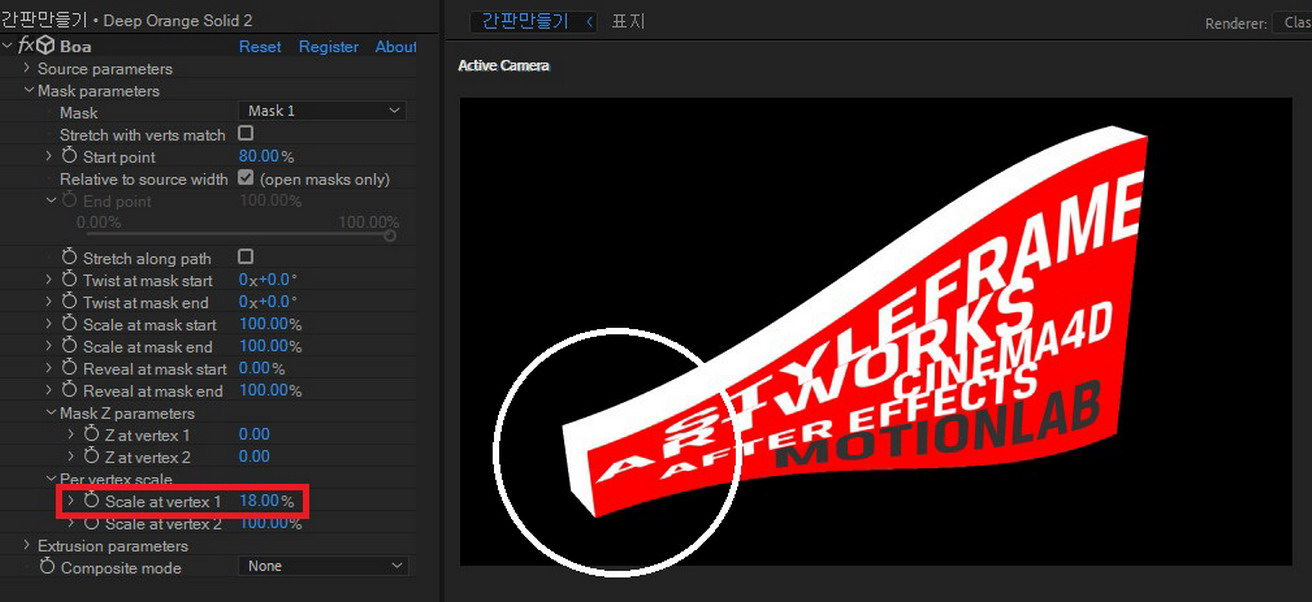1312x602 pixels.
Task: Click Z at vertex 1 value 0.00
Action: 254,434
